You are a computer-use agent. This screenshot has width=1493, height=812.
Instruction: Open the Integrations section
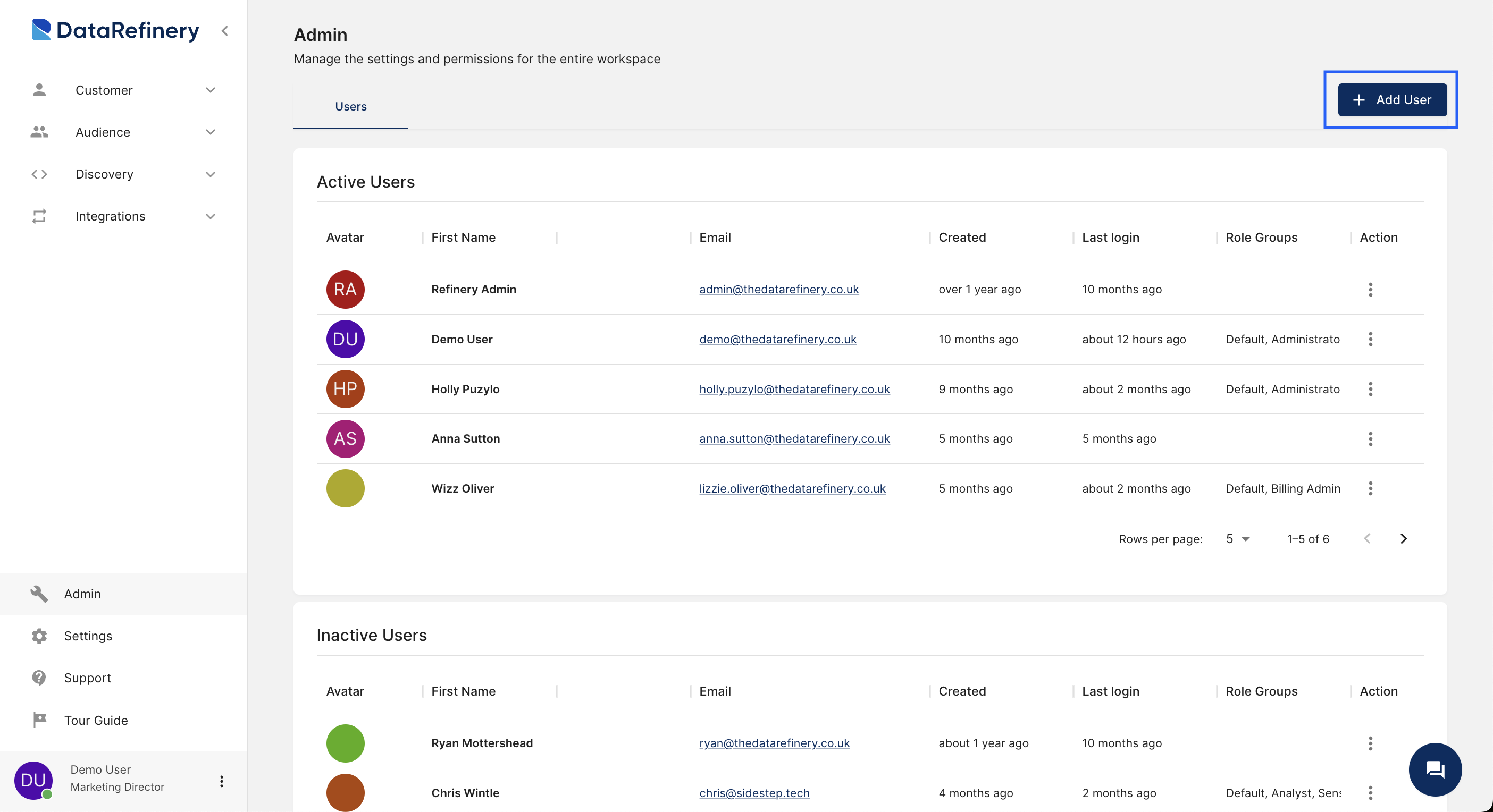[123, 215]
